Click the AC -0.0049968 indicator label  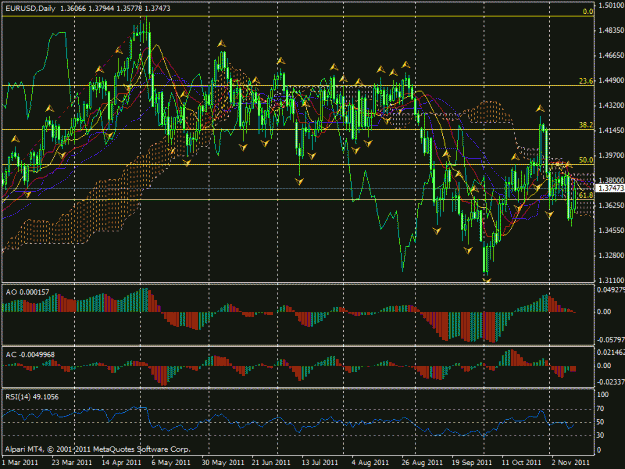pos(30,354)
